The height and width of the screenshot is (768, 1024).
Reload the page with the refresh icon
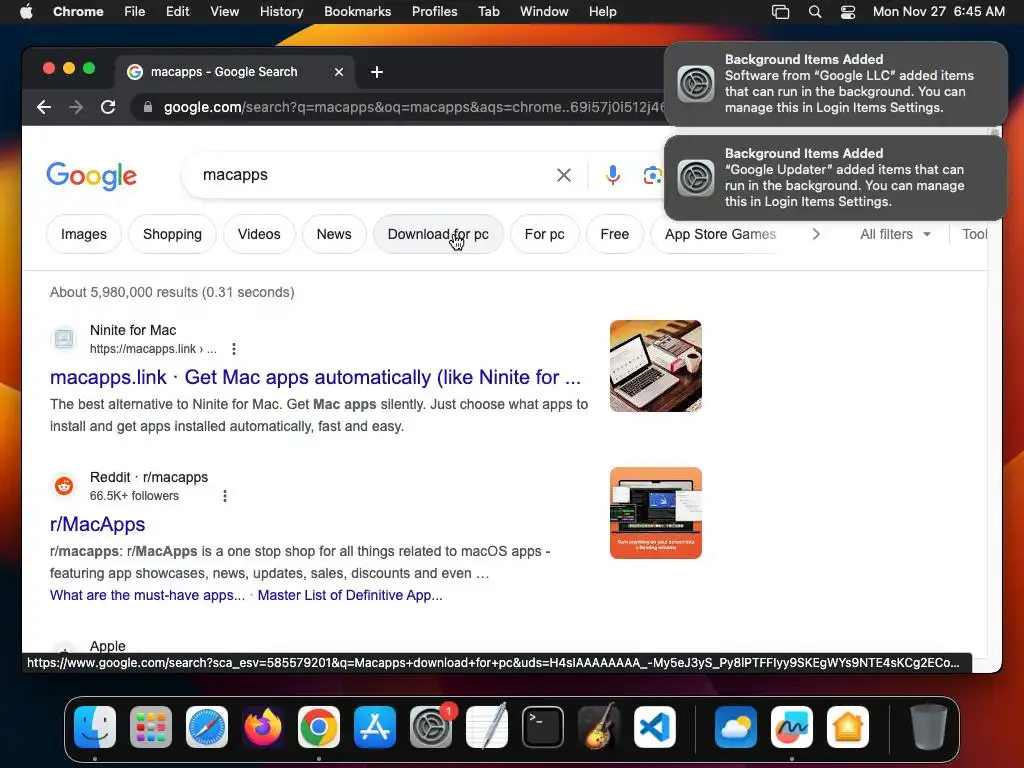pyautogui.click(x=108, y=107)
